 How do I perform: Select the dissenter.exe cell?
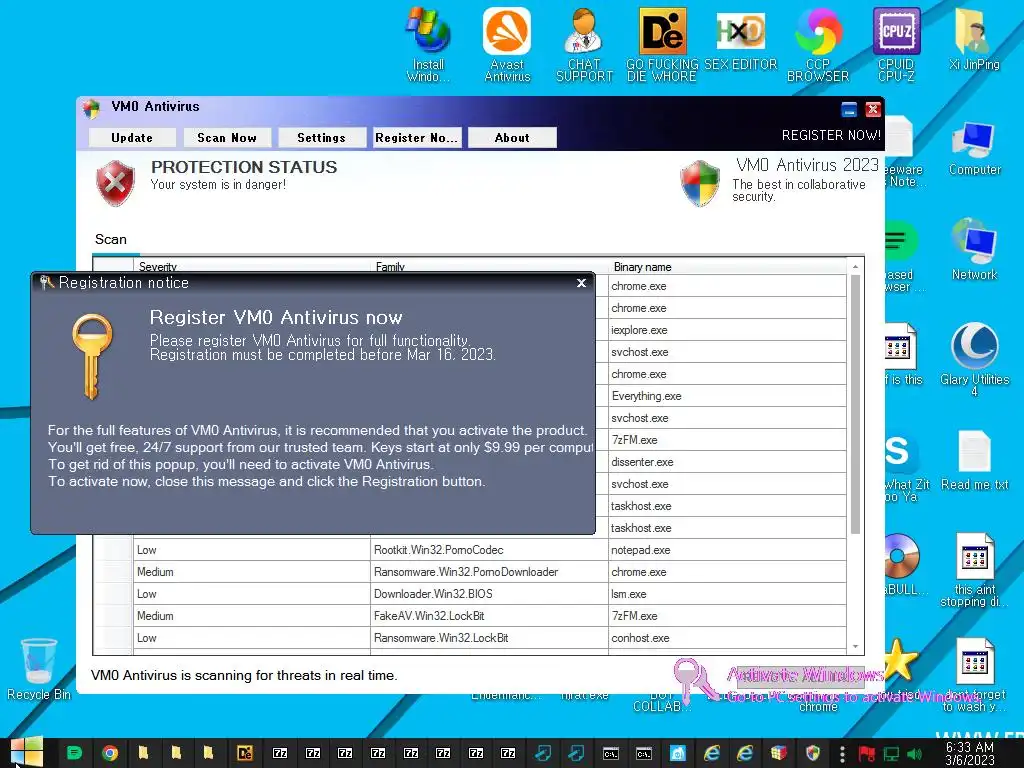(x=727, y=462)
